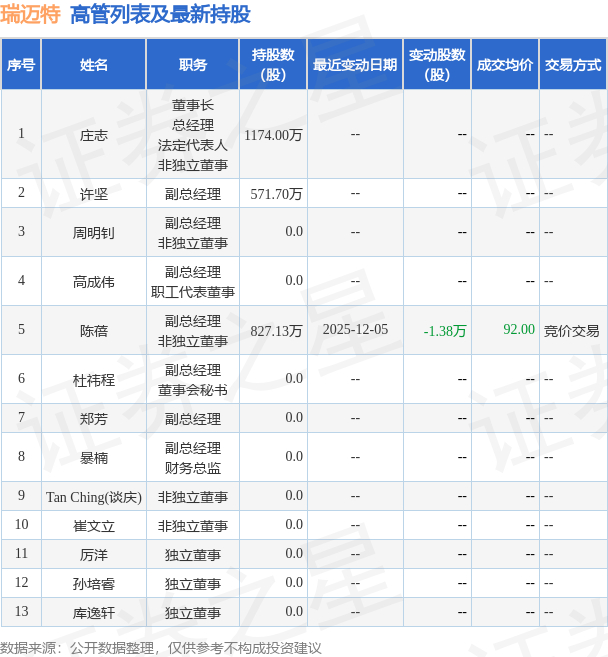
Task: Click the average price 92.00
Action: (x=519, y=329)
